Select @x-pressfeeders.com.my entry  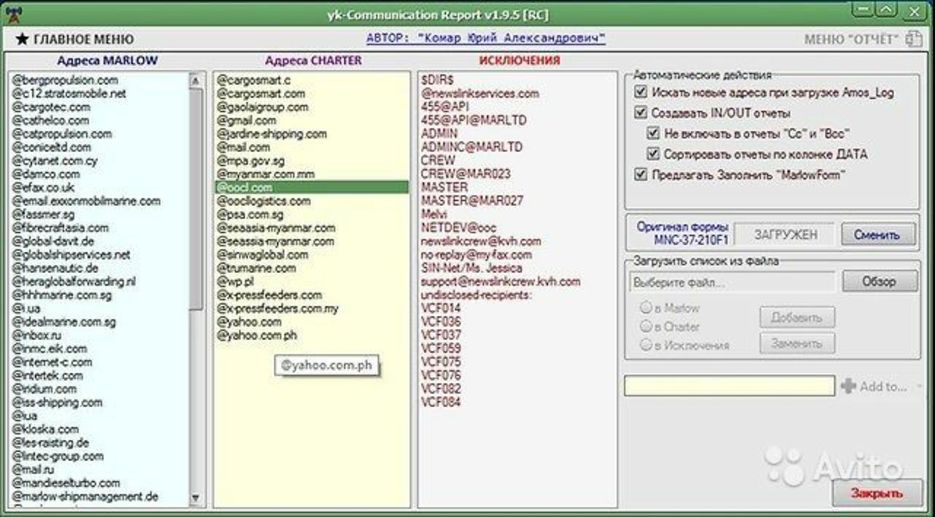(277, 309)
